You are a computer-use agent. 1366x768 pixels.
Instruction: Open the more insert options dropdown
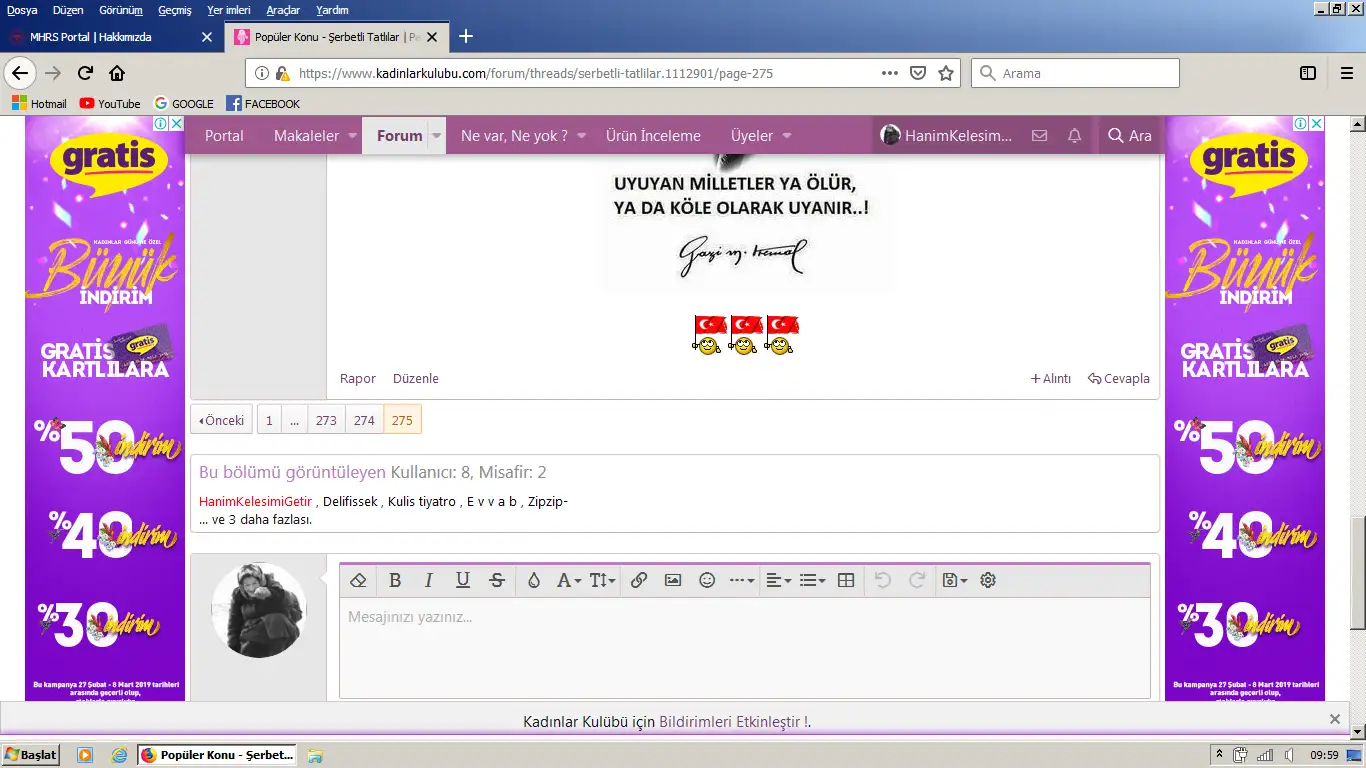(742, 580)
